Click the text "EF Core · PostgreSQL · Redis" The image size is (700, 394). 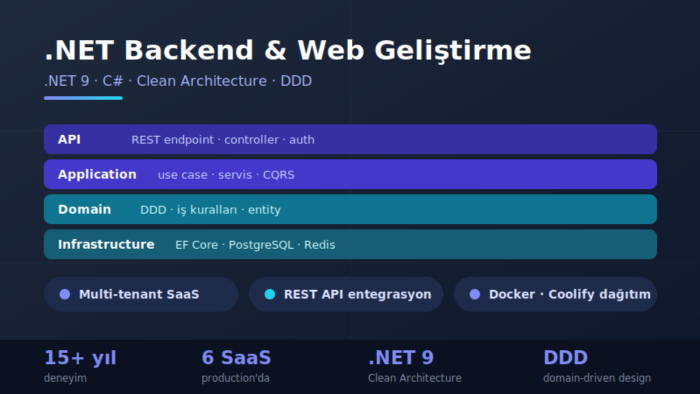[255, 245]
